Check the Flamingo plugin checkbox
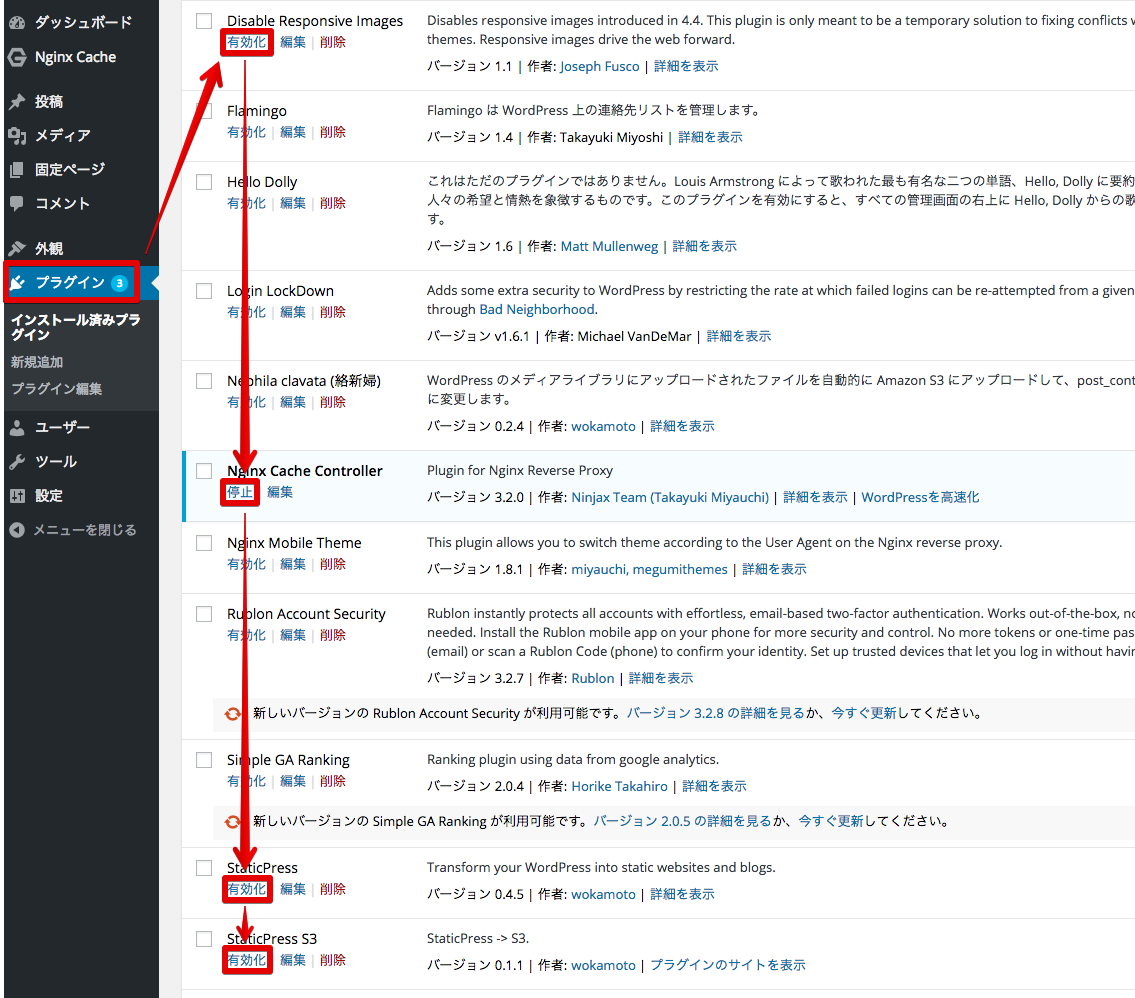Image resolution: width=1135 pixels, height=998 pixels. (204, 111)
